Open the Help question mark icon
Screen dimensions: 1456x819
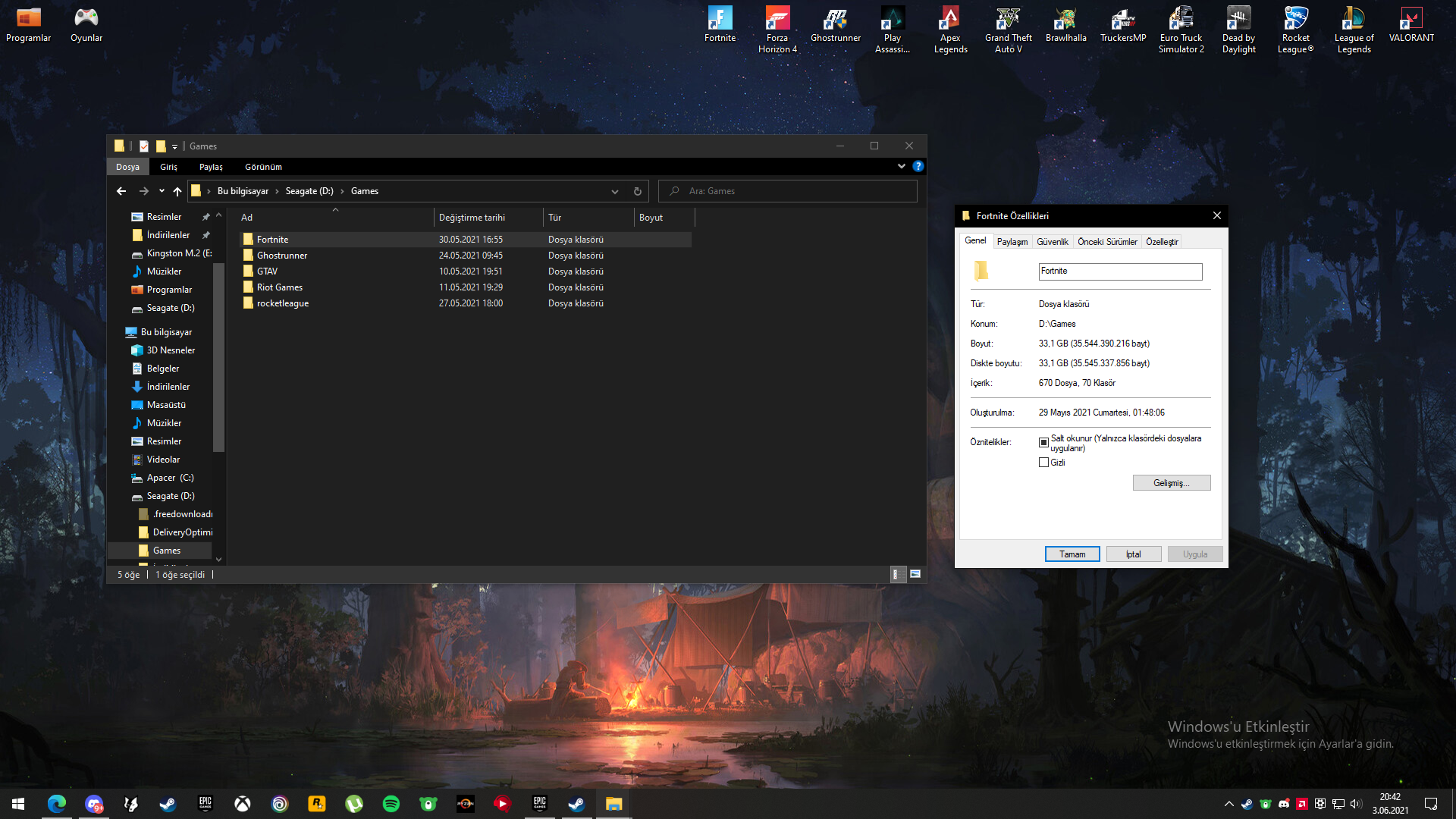[918, 166]
